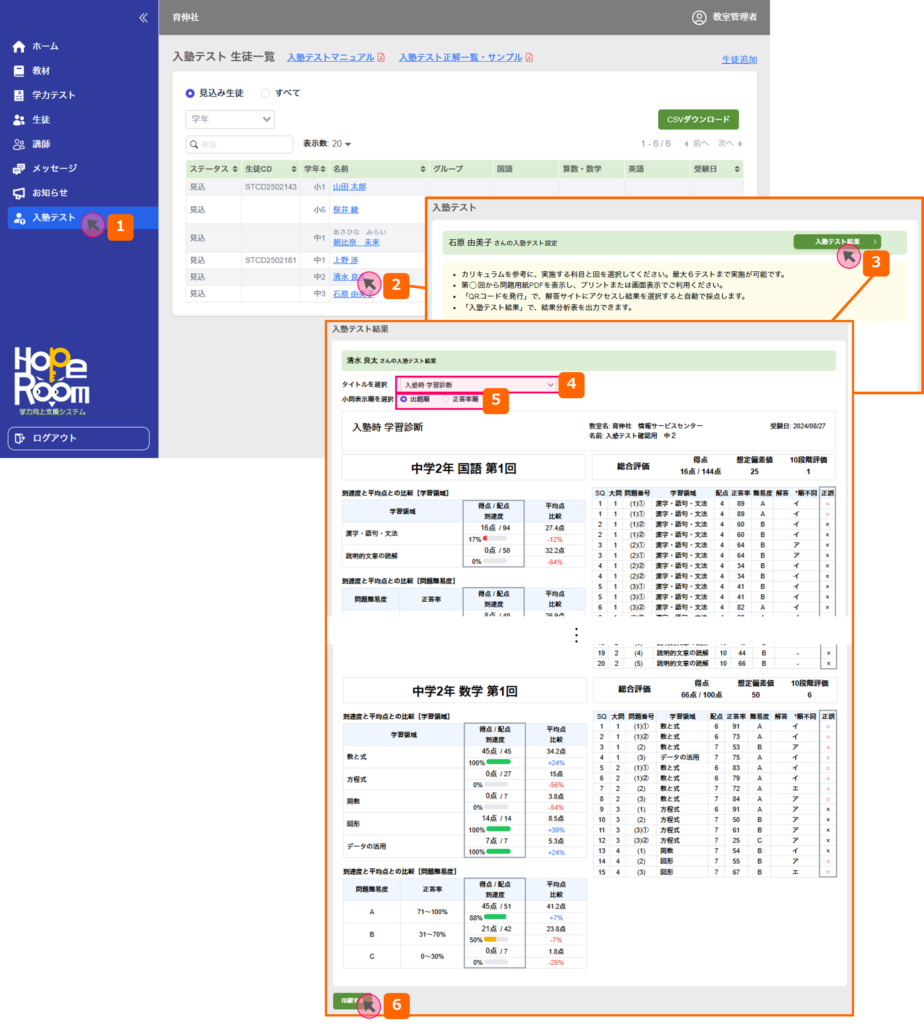
Task: Open the タイトルを選択 dropdown
Action: click(477, 384)
